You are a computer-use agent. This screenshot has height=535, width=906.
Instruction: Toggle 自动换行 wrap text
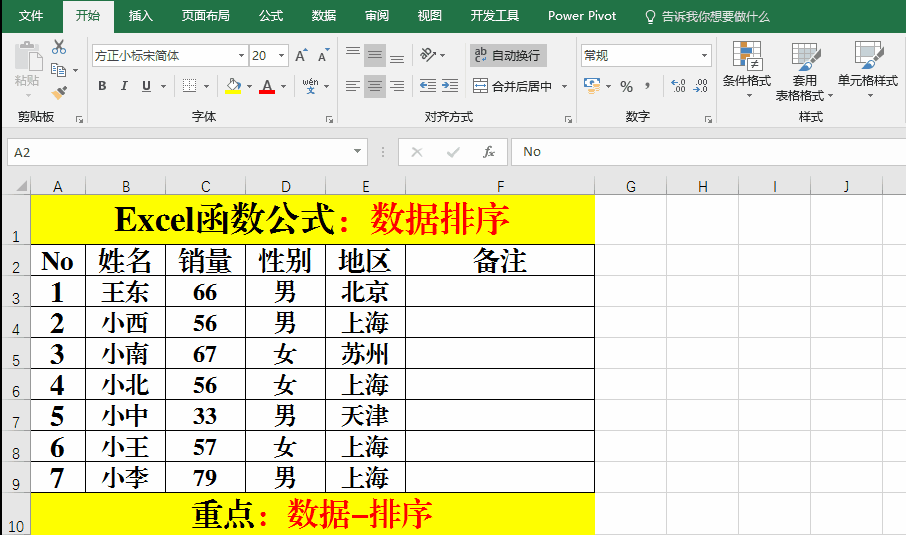[507, 55]
